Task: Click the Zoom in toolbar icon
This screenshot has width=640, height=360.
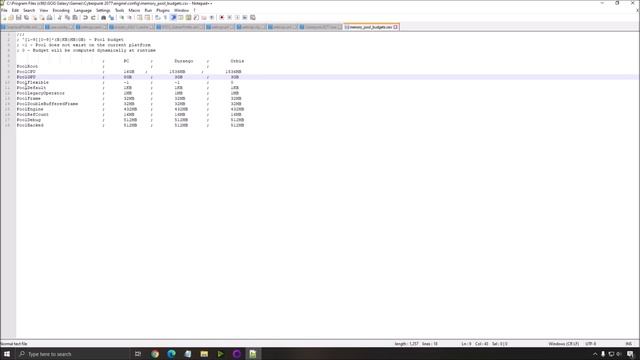Action: (x=122, y=18)
